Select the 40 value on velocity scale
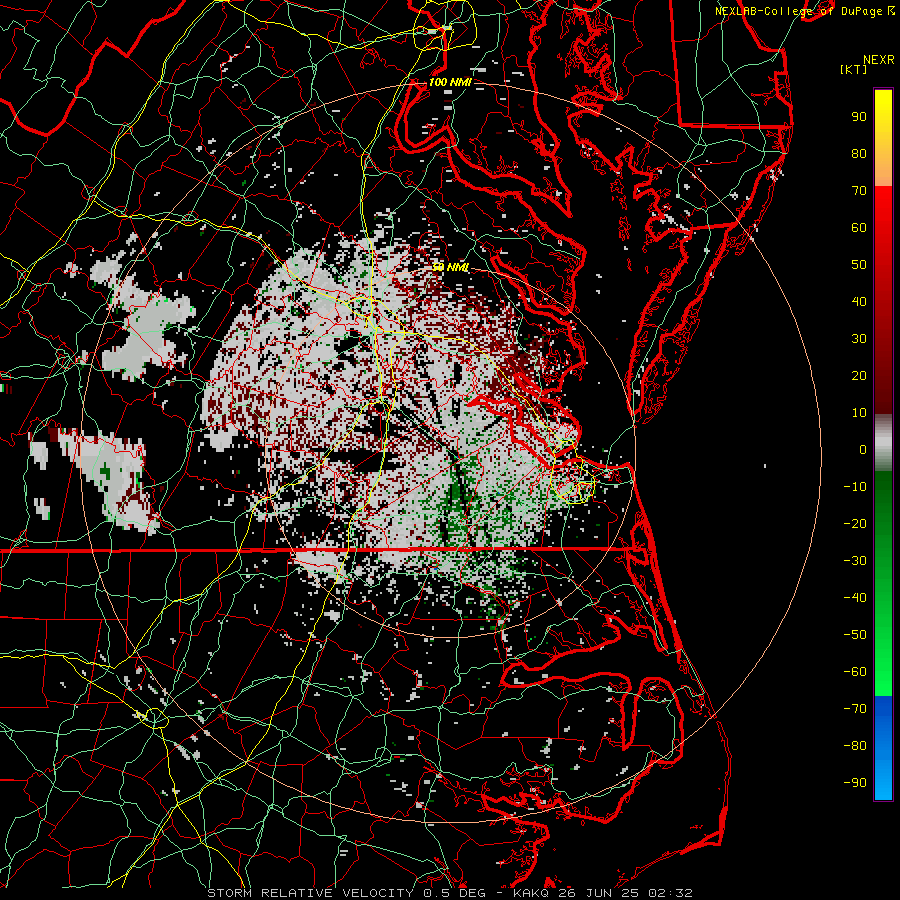900x900 pixels. click(x=859, y=302)
